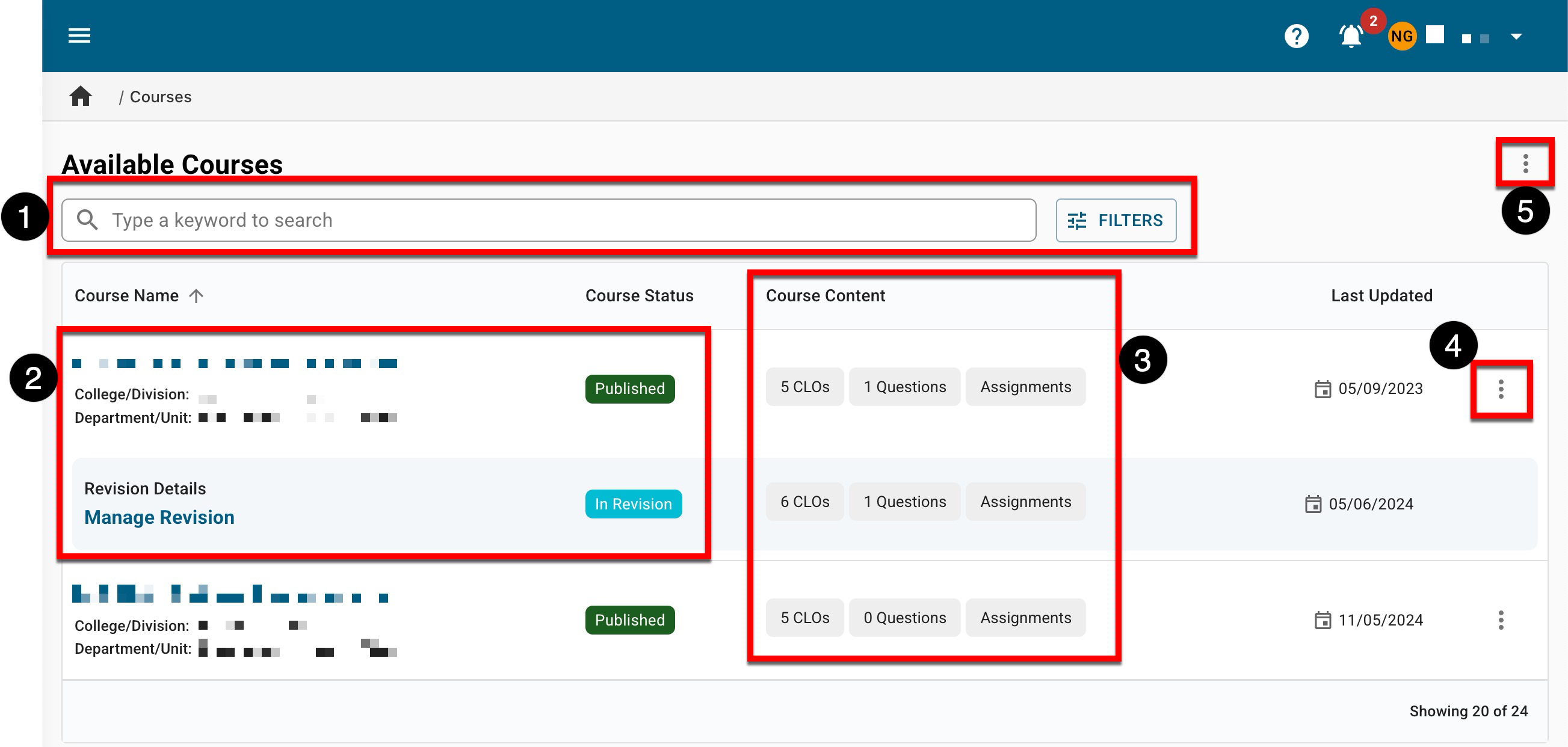Open the hamburger navigation menu
This screenshot has height=747, width=1568.
pos(79,35)
